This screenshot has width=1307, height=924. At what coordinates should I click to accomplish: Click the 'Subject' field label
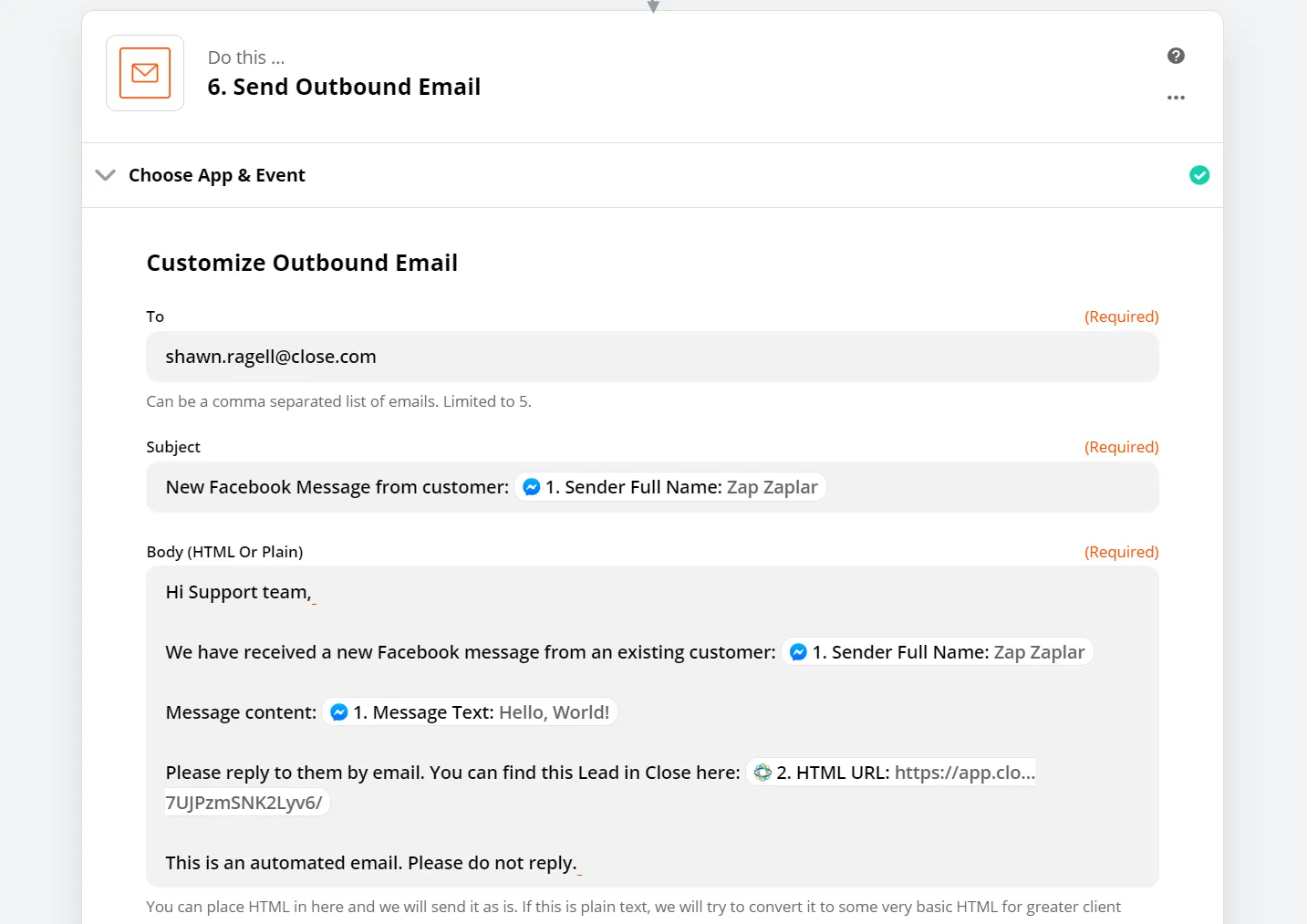click(x=173, y=447)
